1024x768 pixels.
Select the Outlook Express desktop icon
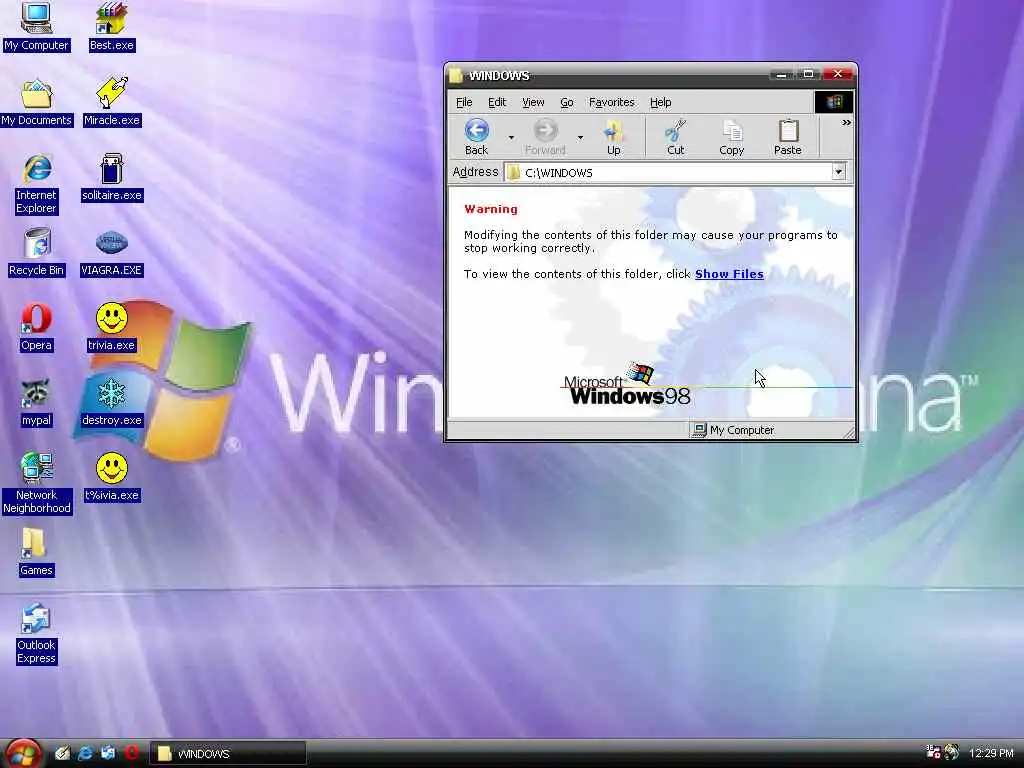coord(36,633)
